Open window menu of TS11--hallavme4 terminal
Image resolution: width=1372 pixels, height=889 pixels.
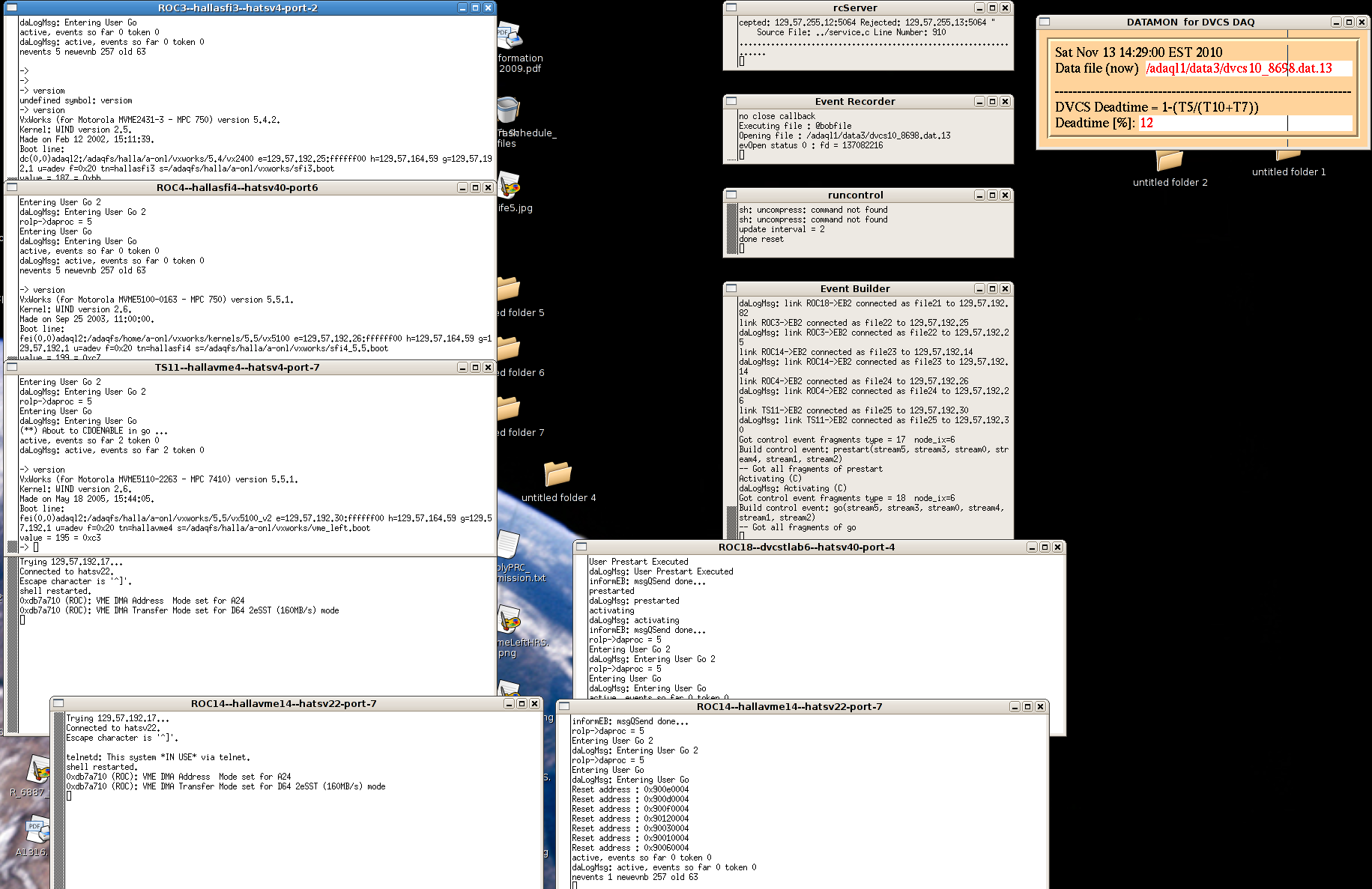[x=12, y=367]
